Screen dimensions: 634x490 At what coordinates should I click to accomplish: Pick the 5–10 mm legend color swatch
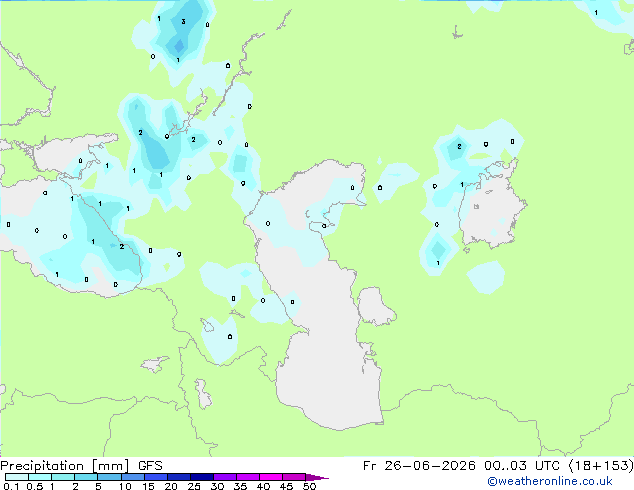pos(109,477)
